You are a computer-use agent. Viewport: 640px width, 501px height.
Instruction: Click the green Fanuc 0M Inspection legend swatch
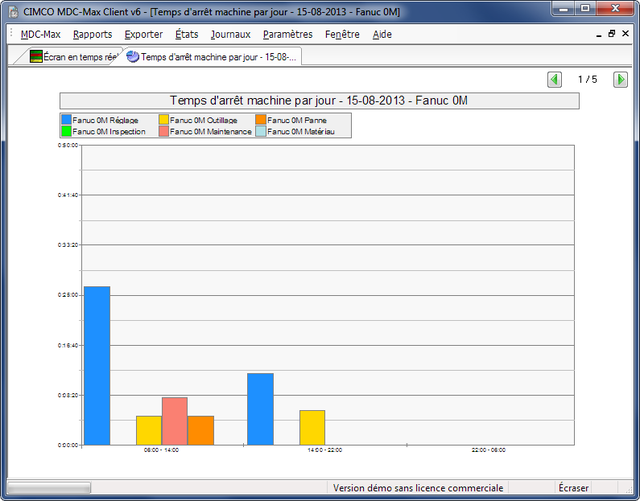[x=66, y=131]
